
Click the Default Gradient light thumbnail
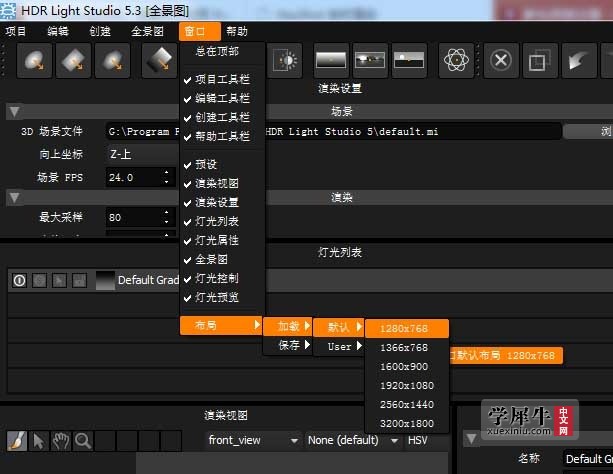(x=105, y=280)
